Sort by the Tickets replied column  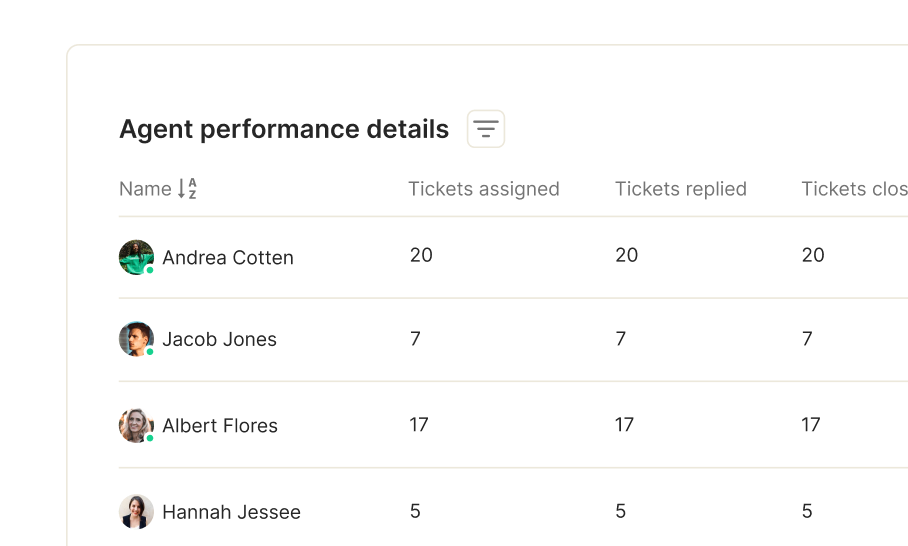point(680,189)
